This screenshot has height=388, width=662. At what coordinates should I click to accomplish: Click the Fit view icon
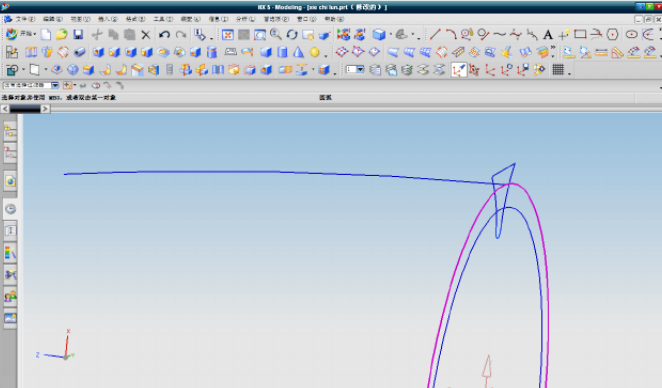(228, 35)
